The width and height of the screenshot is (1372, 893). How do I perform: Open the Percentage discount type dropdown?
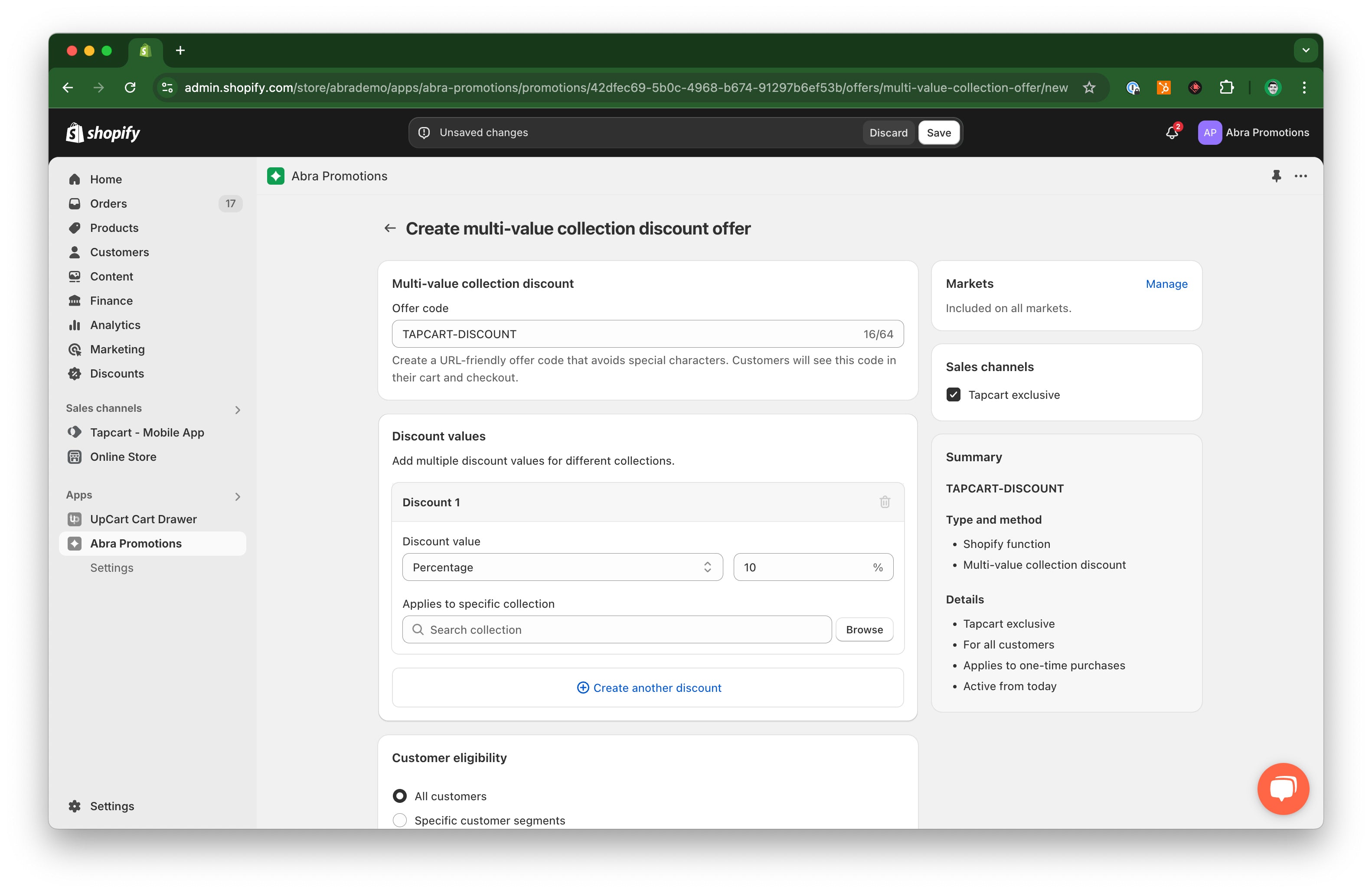(x=562, y=567)
